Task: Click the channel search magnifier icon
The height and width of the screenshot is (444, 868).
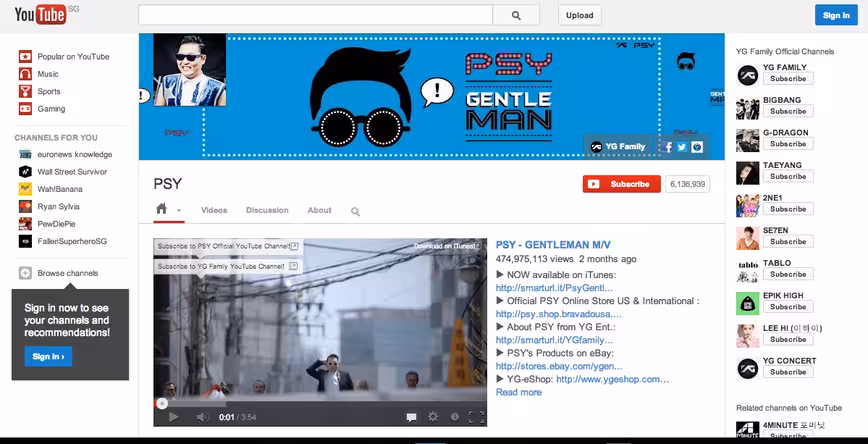Action: click(355, 211)
